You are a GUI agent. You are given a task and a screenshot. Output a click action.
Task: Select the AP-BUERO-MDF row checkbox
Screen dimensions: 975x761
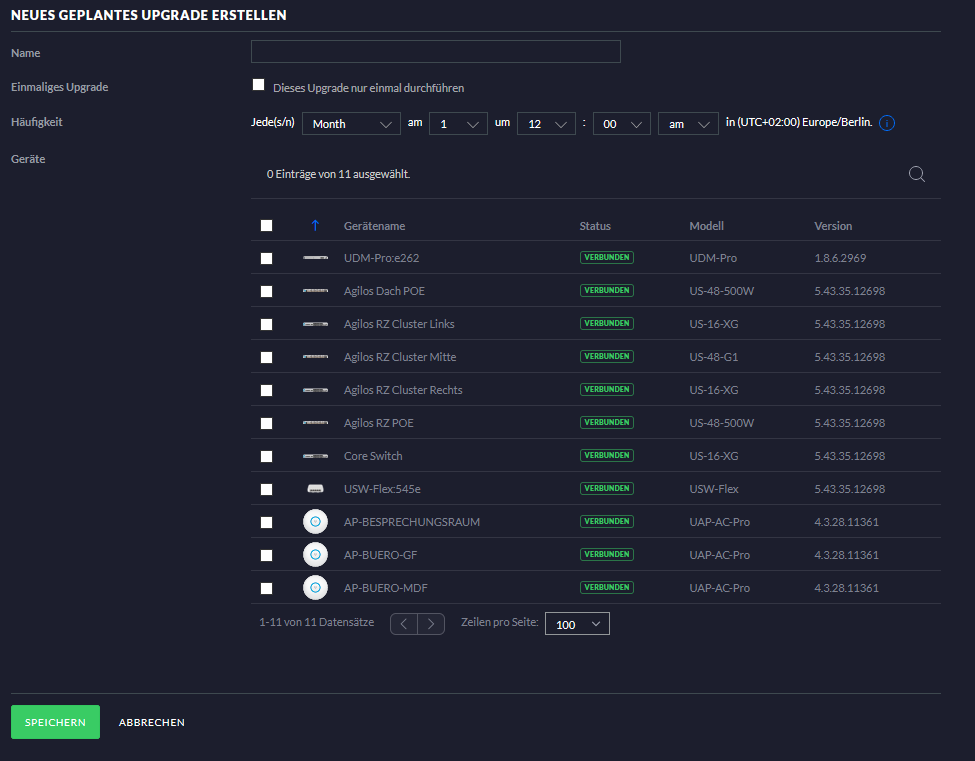[266, 588]
